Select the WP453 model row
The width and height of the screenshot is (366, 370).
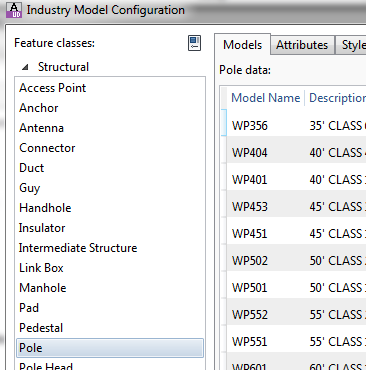(x=296, y=207)
